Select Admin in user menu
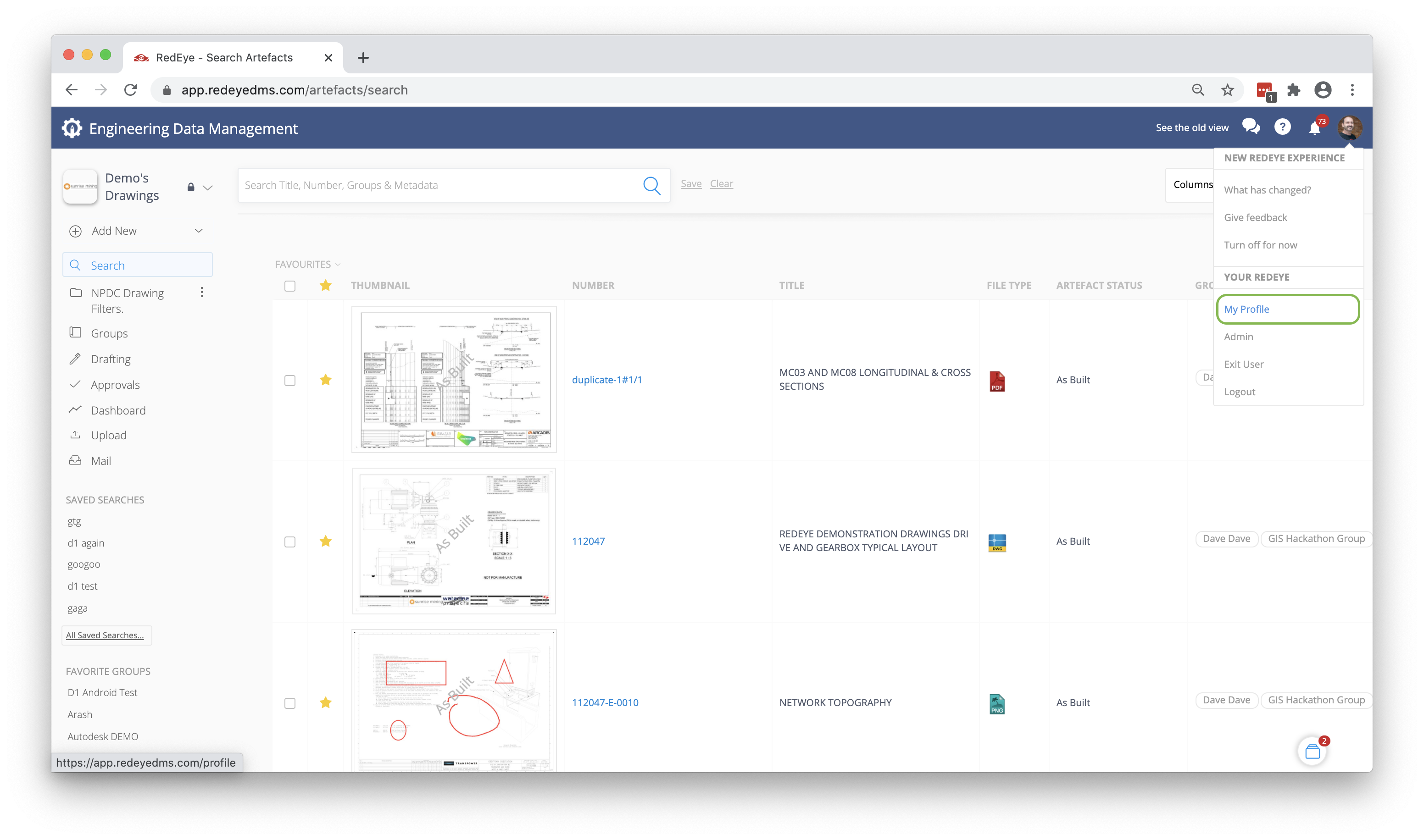The width and height of the screenshot is (1424, 840). (1238, 336)
